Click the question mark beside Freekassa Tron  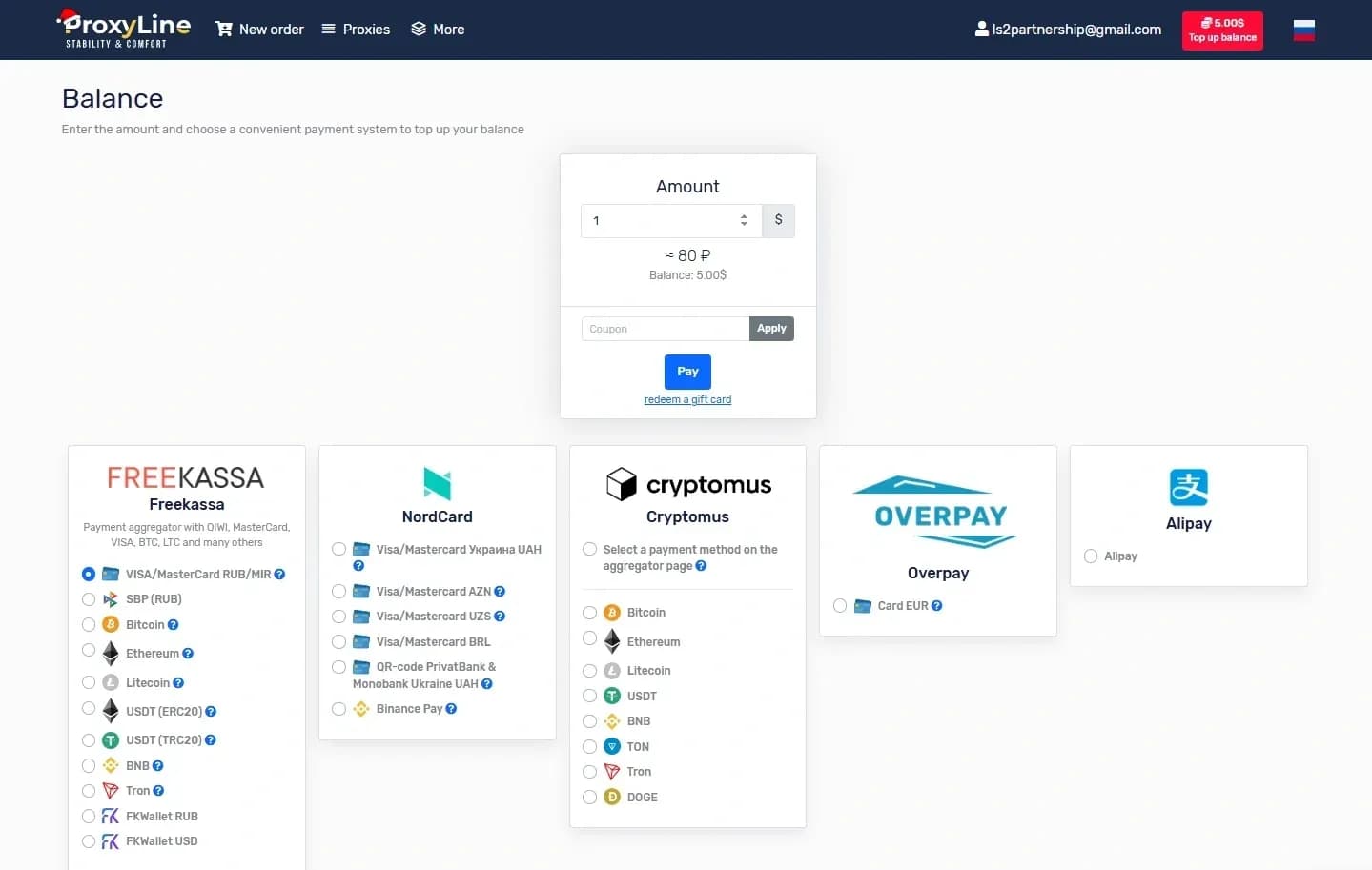[158, 791]
